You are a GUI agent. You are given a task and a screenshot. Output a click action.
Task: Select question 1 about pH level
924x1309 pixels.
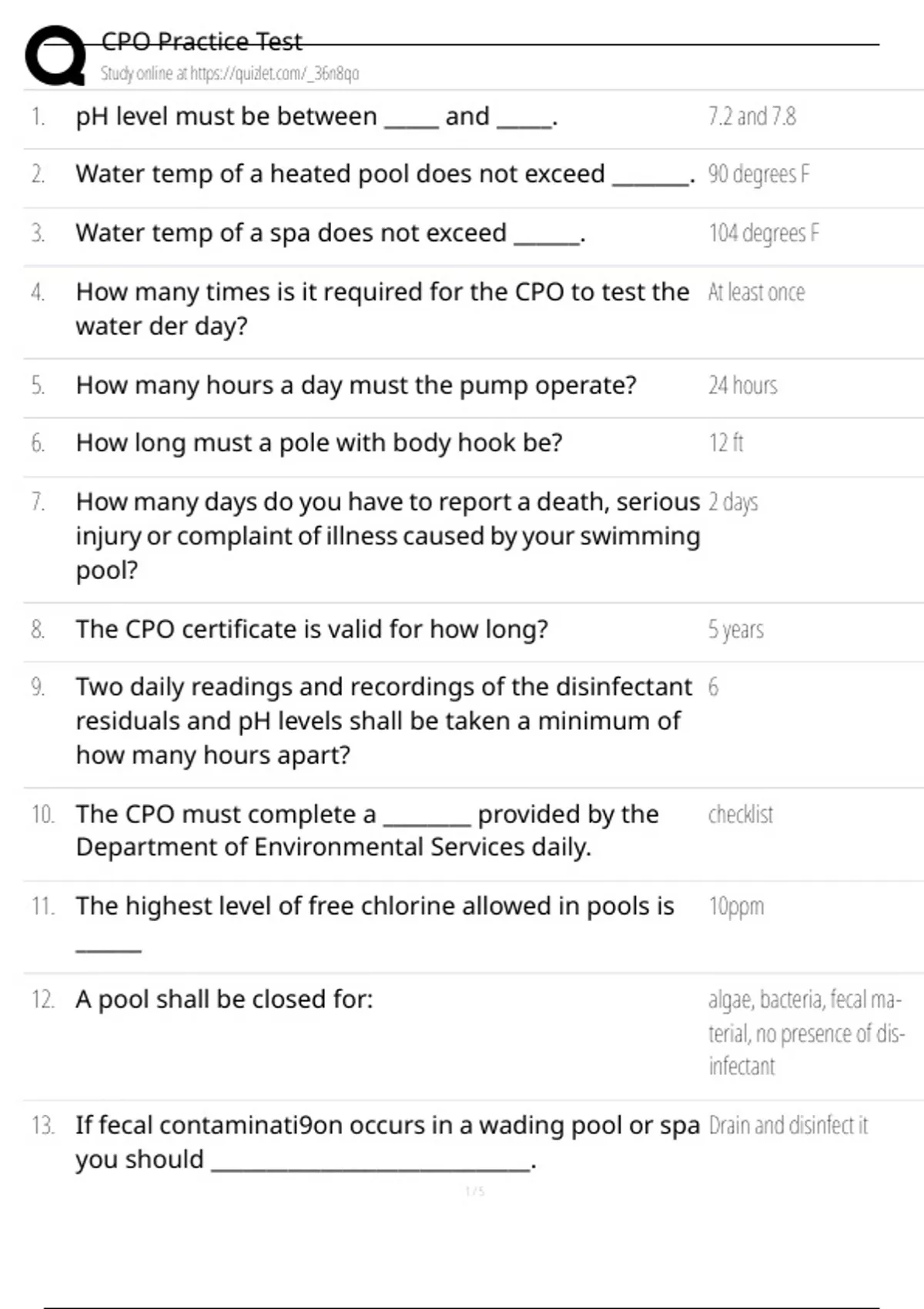(316, 116)
